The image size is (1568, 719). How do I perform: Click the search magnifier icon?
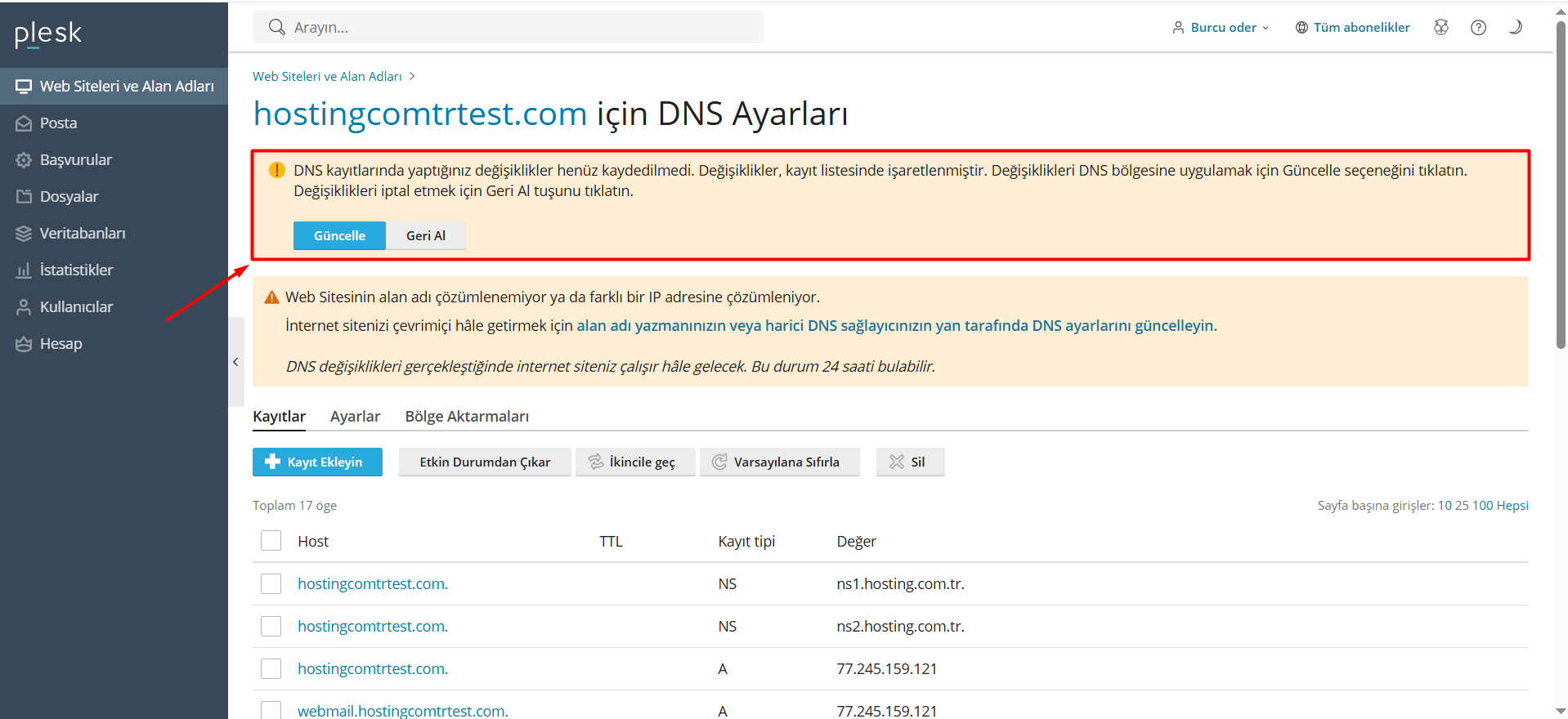(277, 27)
